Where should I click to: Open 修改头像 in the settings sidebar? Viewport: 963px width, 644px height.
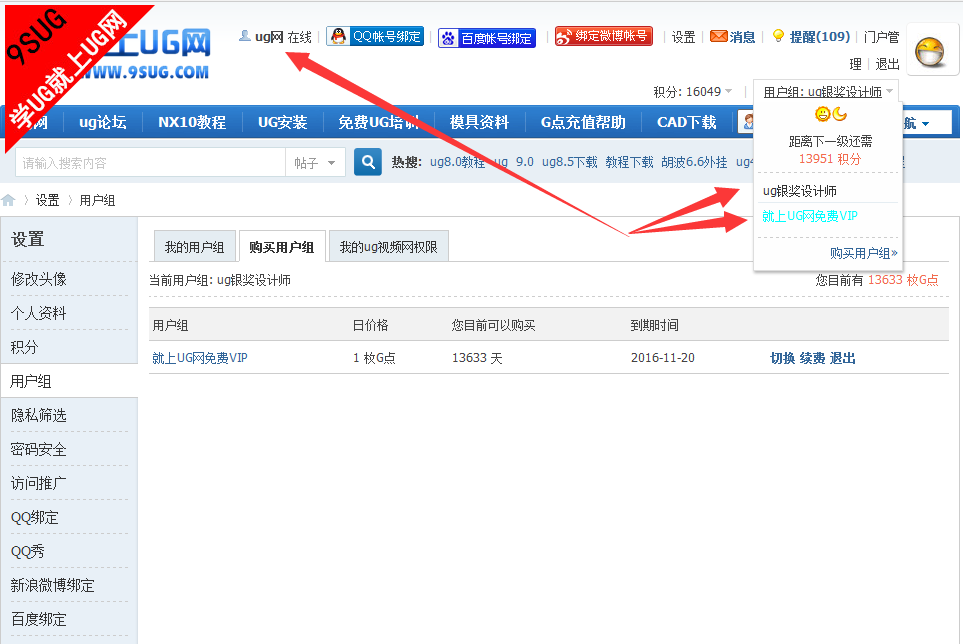click(39, 279)
